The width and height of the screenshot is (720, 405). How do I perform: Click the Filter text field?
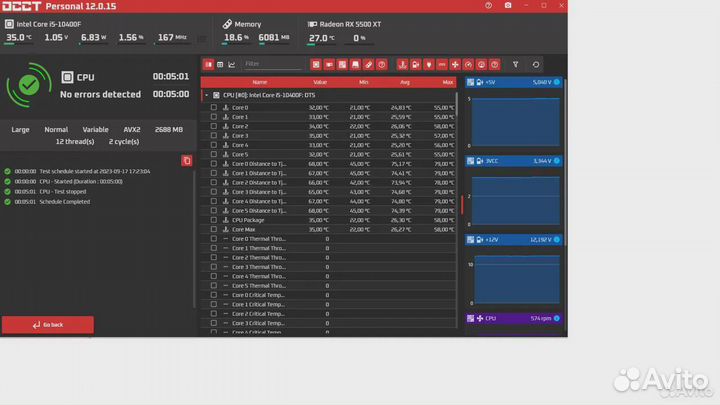[273, 64]
